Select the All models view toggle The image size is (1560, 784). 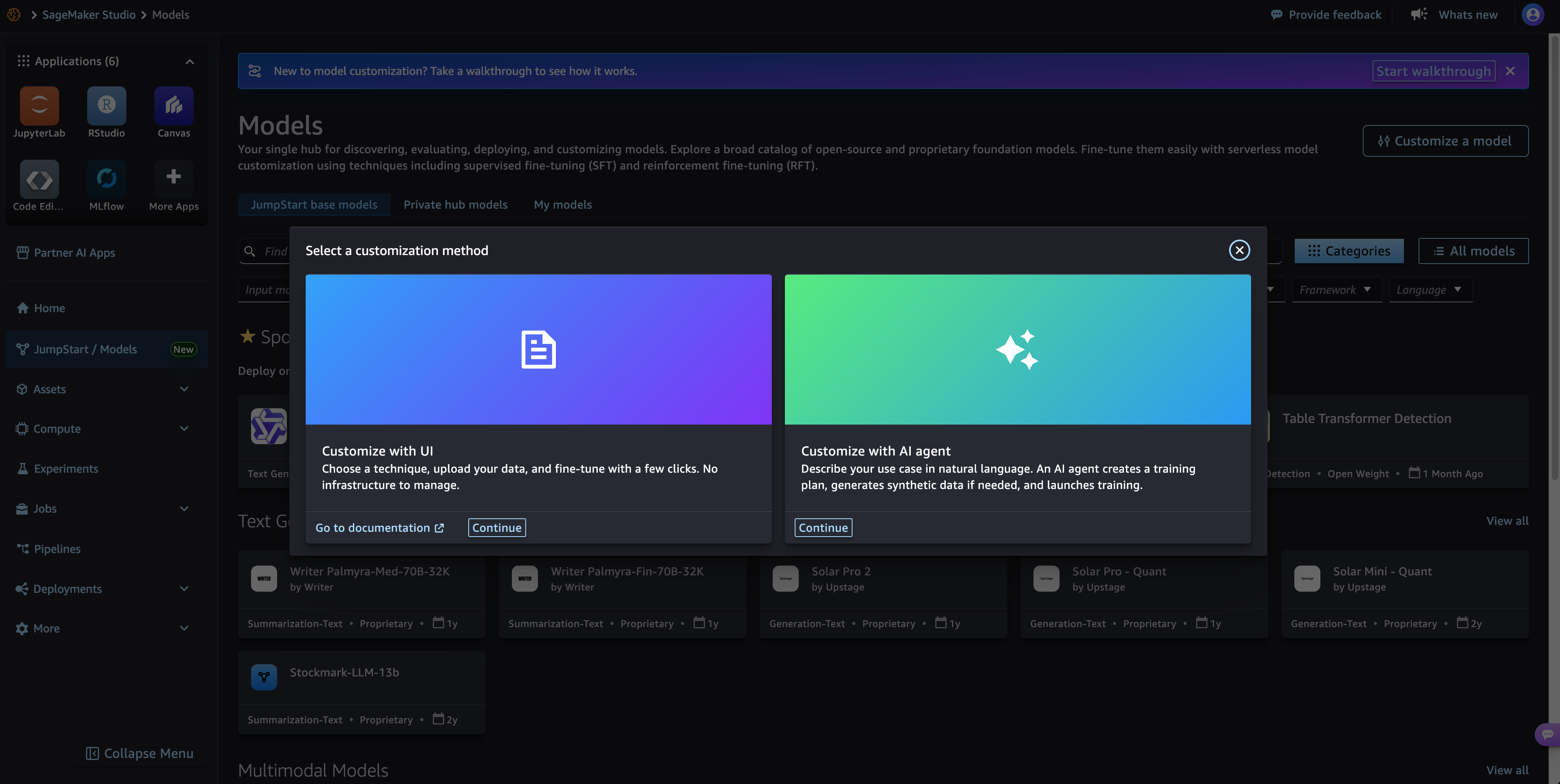(1473, 251)
